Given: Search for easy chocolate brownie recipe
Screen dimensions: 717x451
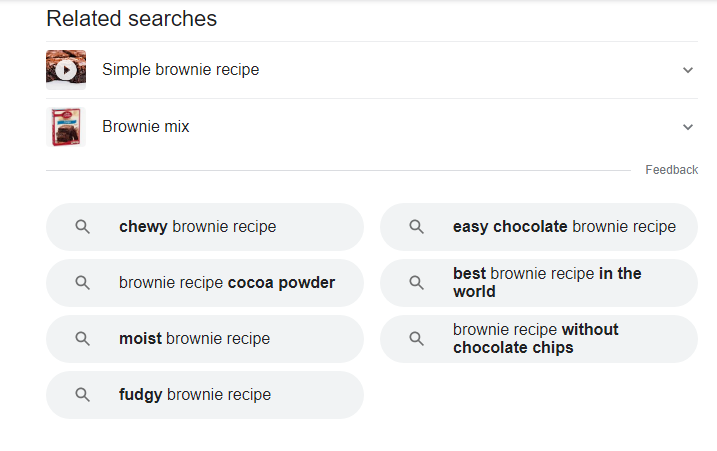Looking at the screenshot, I should [x=564, y=227].
